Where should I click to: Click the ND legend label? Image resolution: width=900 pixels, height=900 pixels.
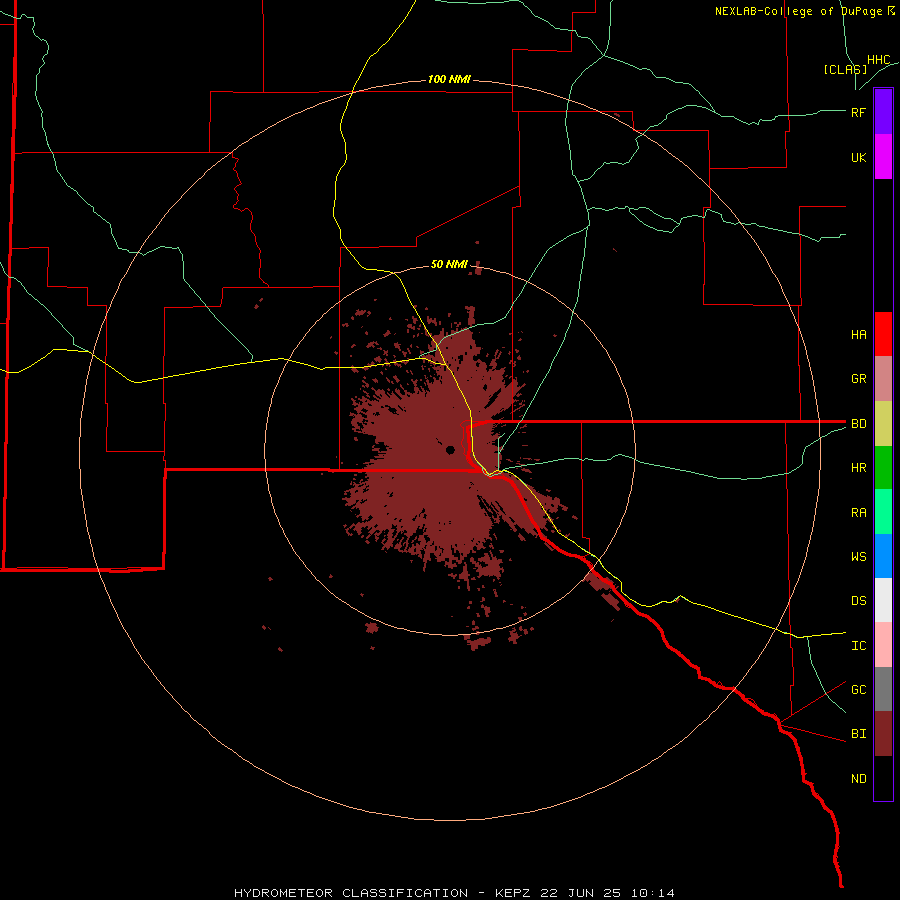coord(858,779)
